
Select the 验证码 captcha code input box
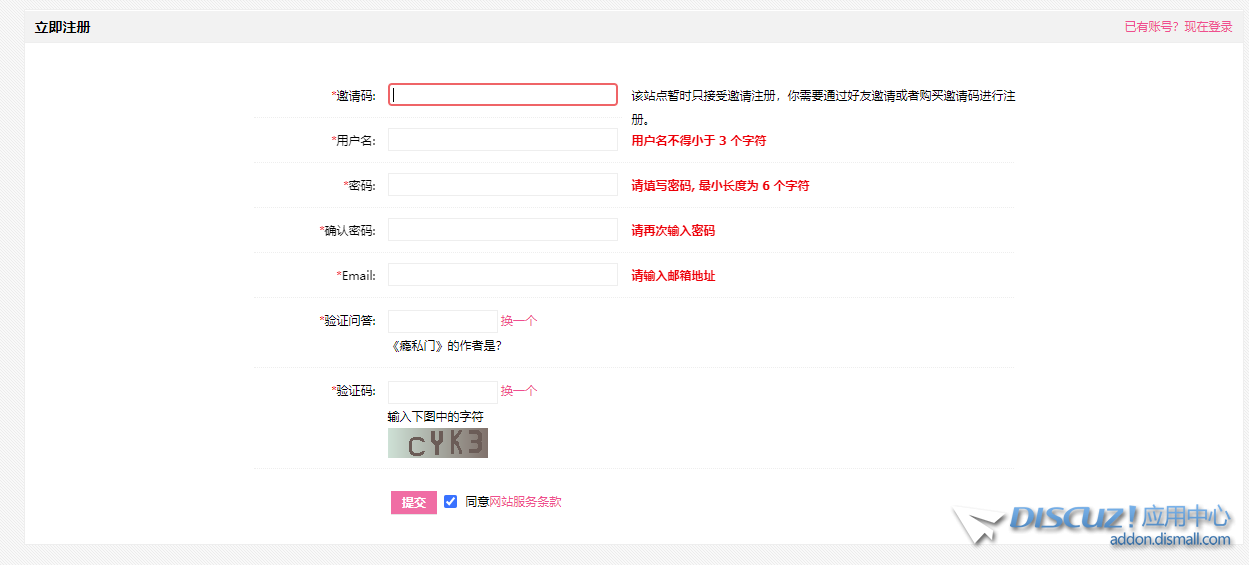tap(441, 391)
